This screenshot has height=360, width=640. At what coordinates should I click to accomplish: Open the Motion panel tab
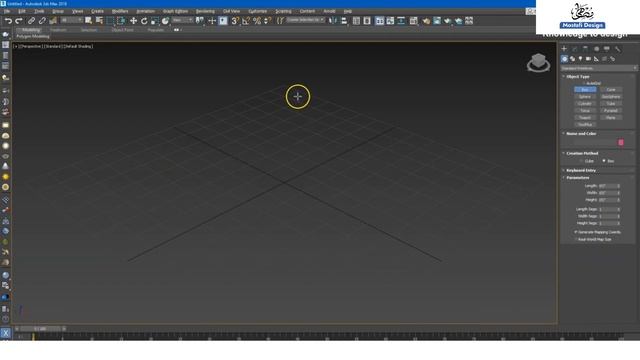pyautogui.click(x=596, y=49)
